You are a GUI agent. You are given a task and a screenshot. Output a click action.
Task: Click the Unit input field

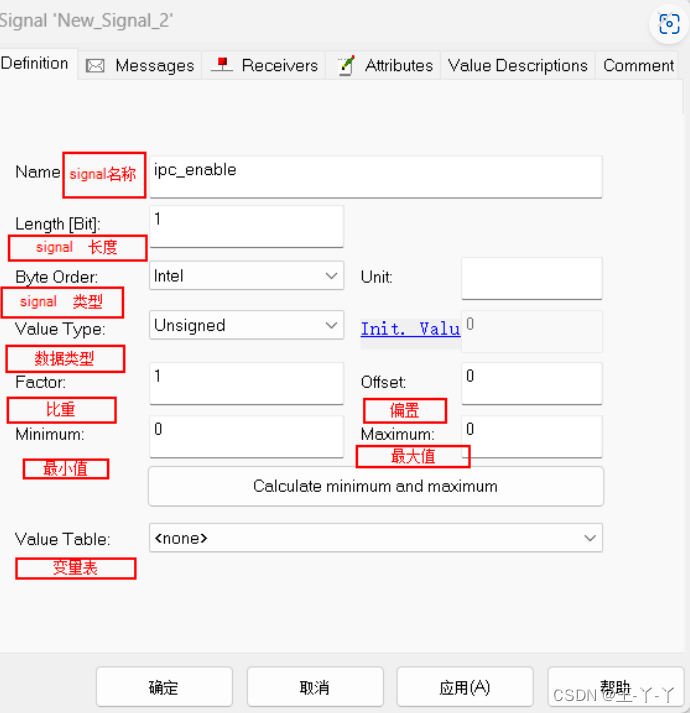532,279
